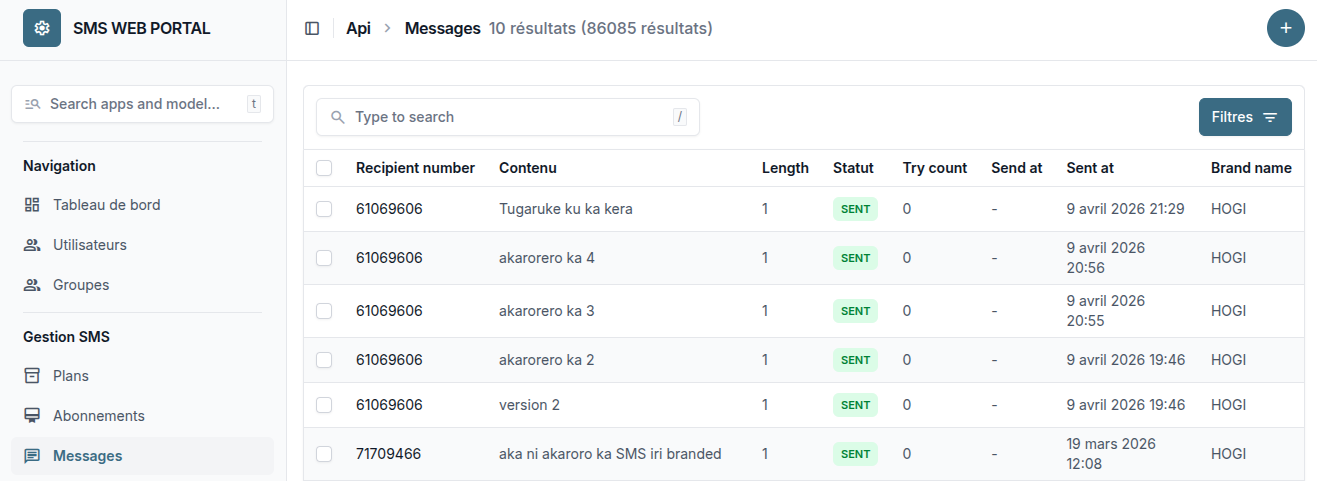The image size is (1317, 481).
Task: Focus the Type to search field
Action: coord(508,117)
